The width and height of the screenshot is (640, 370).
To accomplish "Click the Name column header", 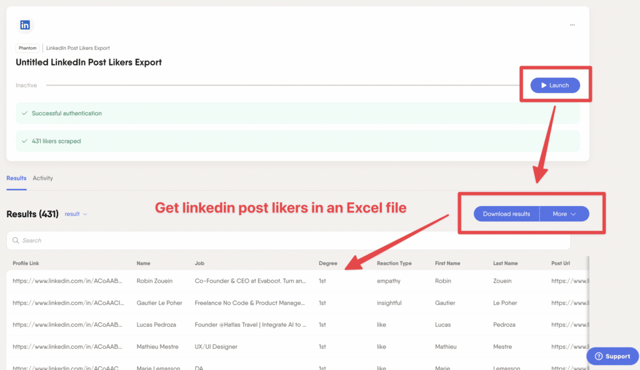I will [143, 264].
